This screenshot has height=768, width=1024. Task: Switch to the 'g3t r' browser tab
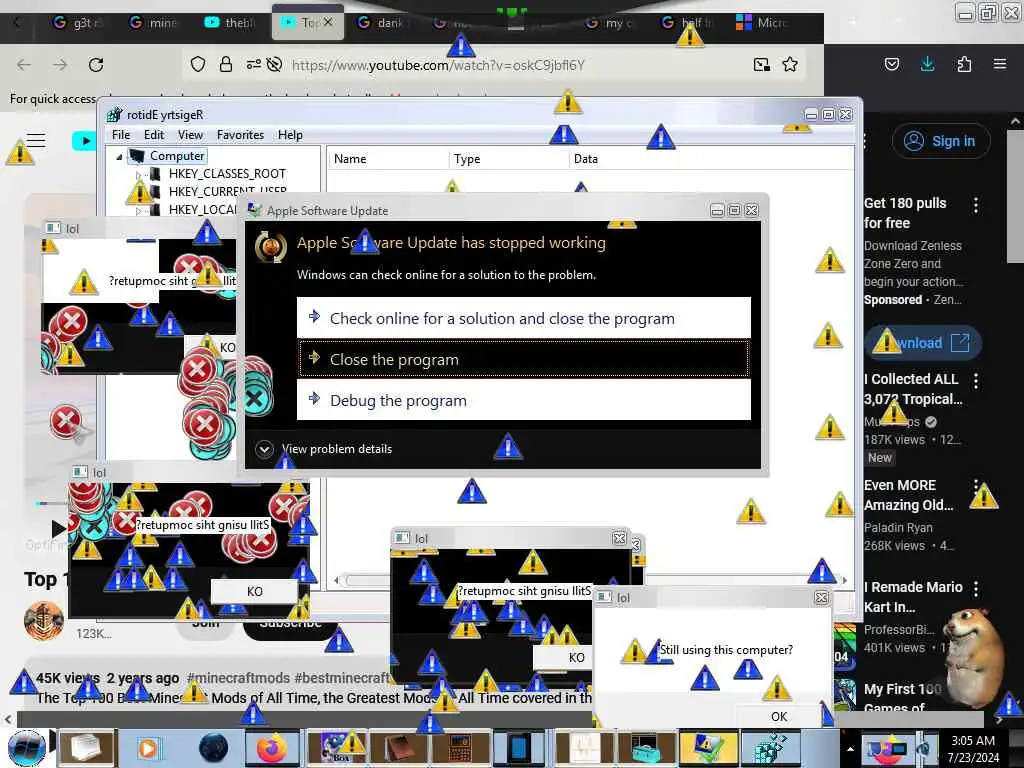(x=78, y=23)
